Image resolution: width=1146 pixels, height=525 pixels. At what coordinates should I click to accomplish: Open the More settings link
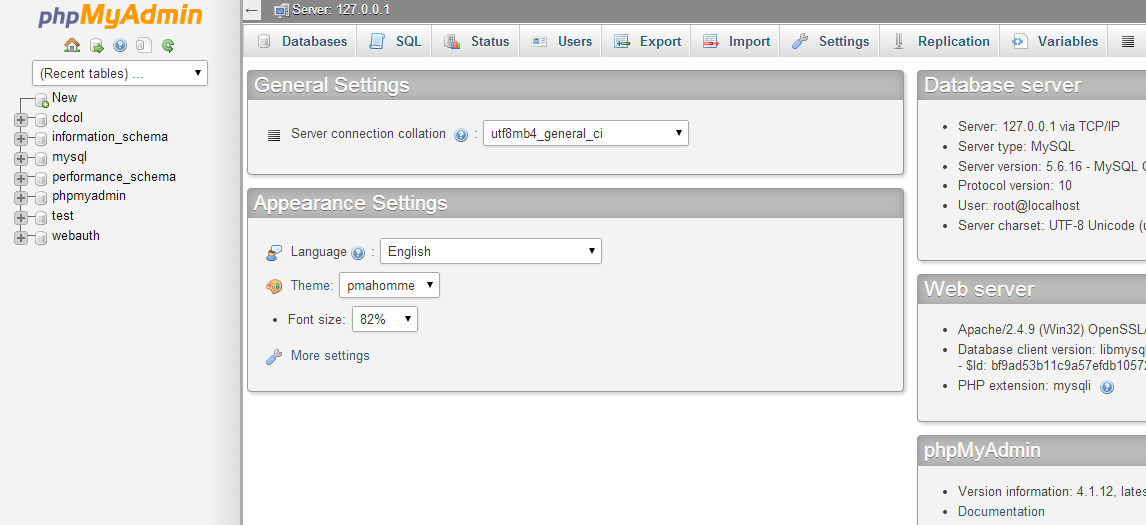330,356
